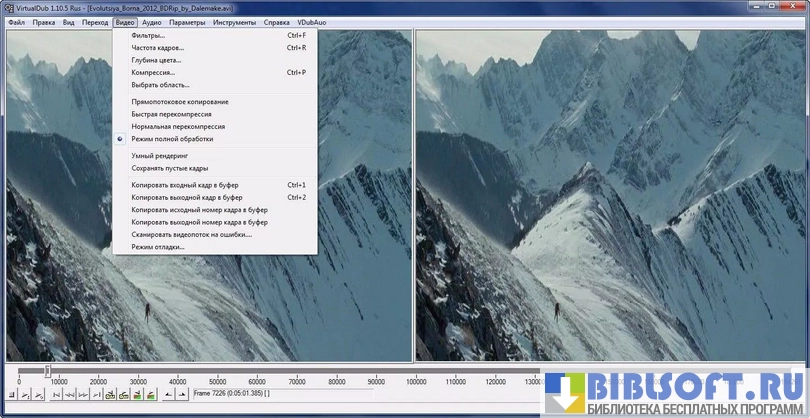Start input playback in bottom toolbar
The height and width of the screenshot is (418, 810).
point(23,395)
